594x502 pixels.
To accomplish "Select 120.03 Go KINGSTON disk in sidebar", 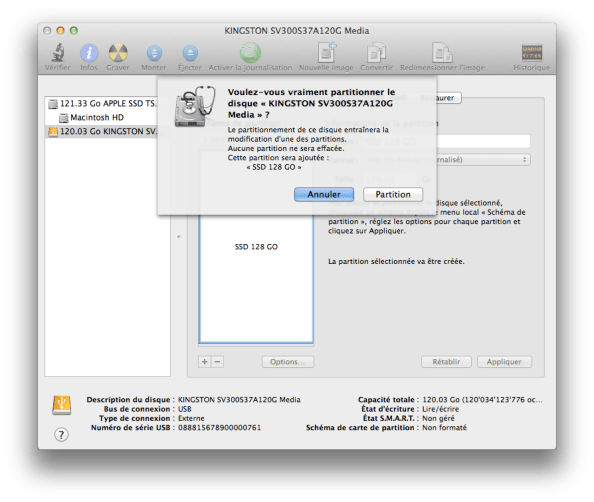I will [x=102, y=131].
